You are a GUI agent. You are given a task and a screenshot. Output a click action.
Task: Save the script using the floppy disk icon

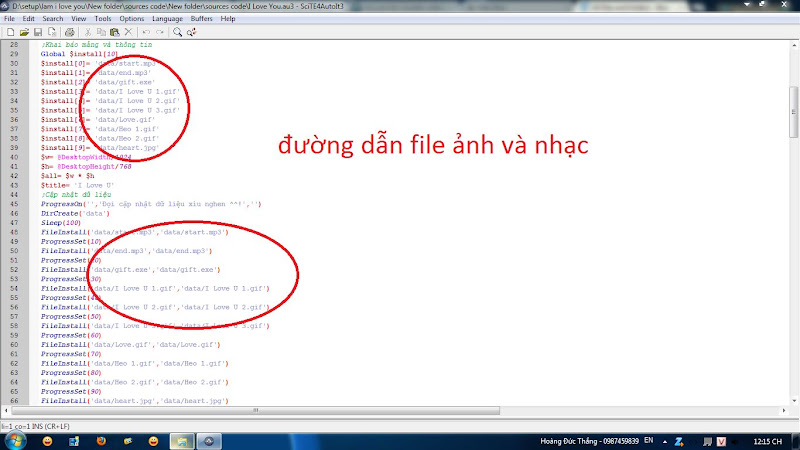pos(38,32)
